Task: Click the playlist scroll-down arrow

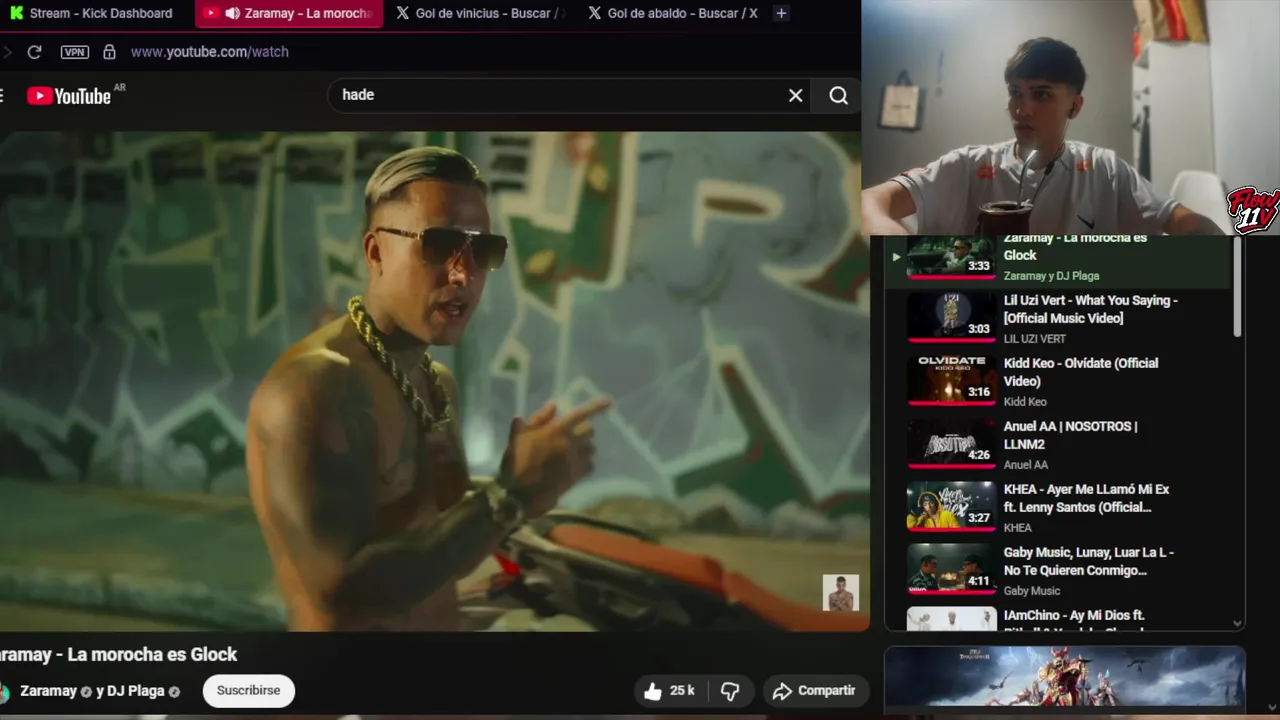Action: coord(1237,622)
